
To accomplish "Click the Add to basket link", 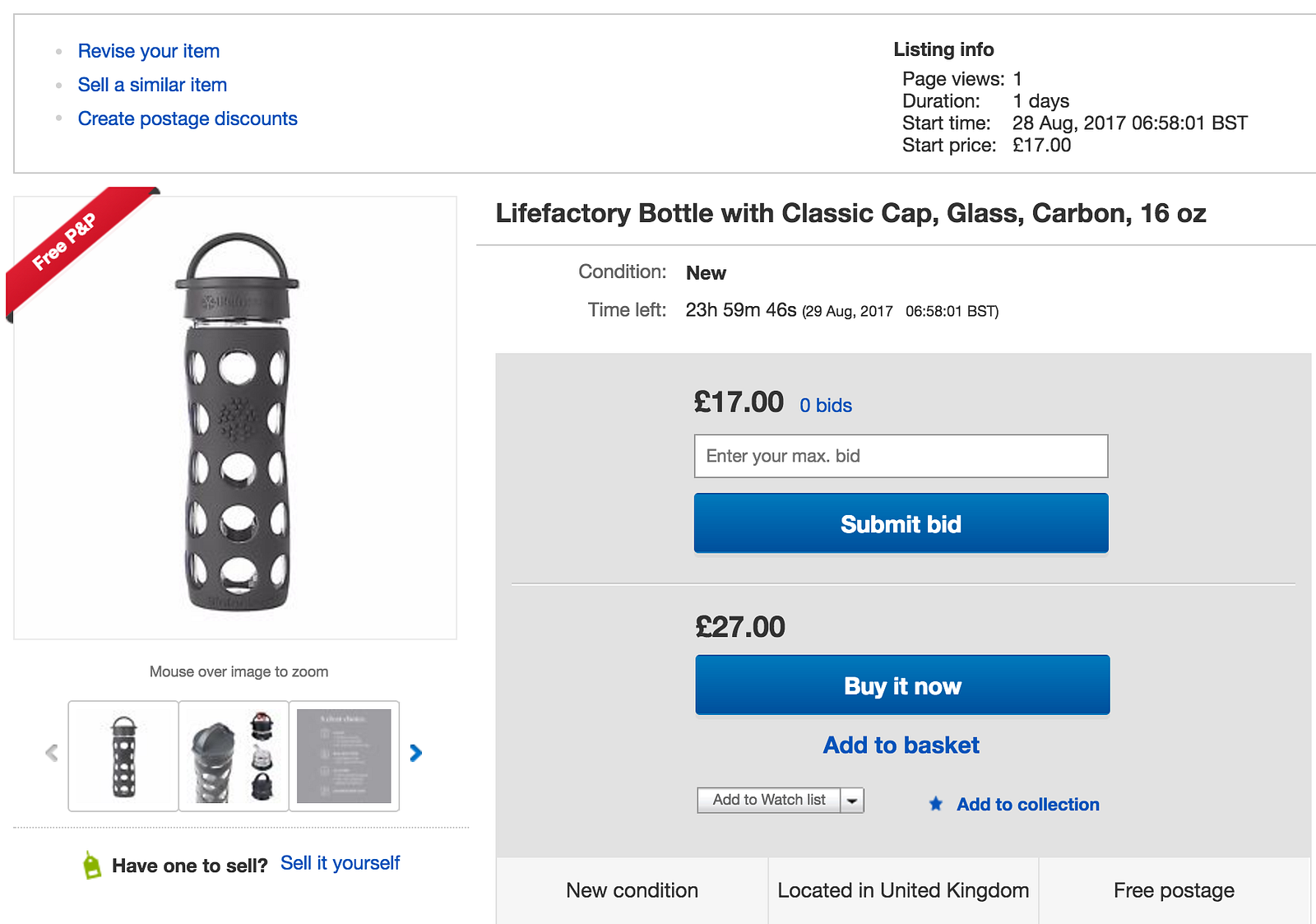I will pyautogui.click(x=901, y=745).
